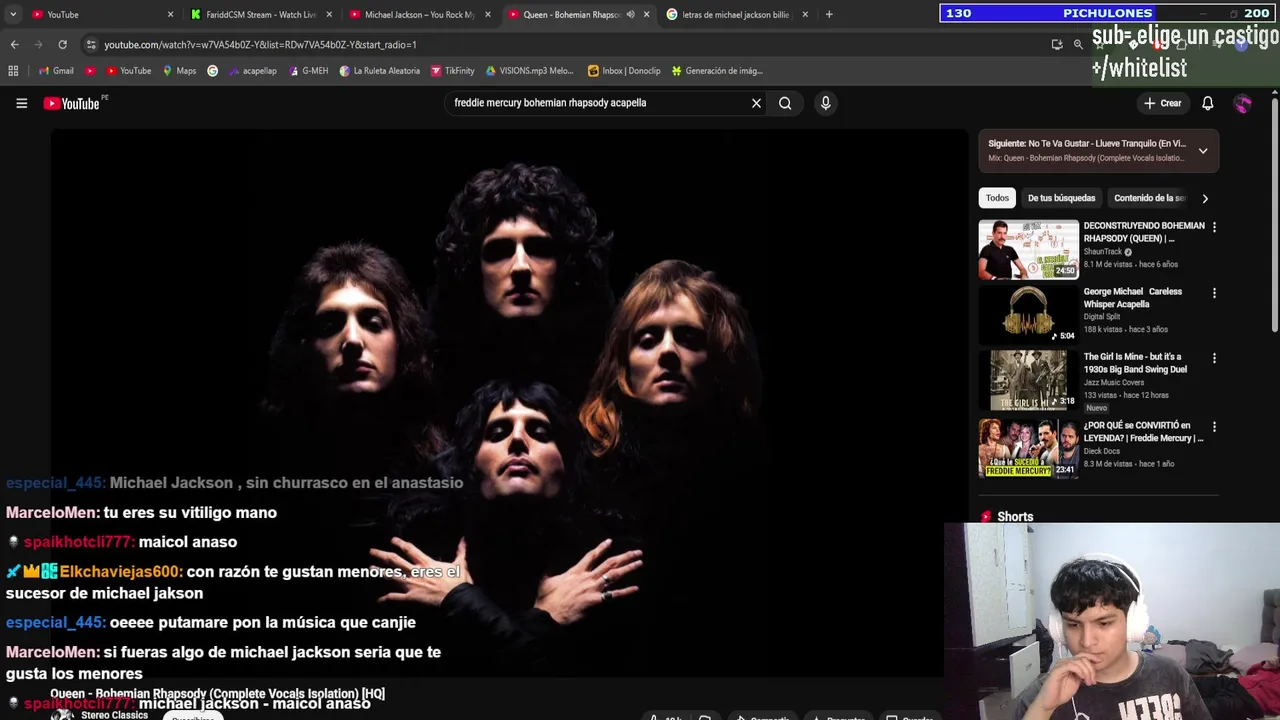
Task: Select the De tus búsquedas chip
Action: pyautogui.click(x=1061, y=198)
